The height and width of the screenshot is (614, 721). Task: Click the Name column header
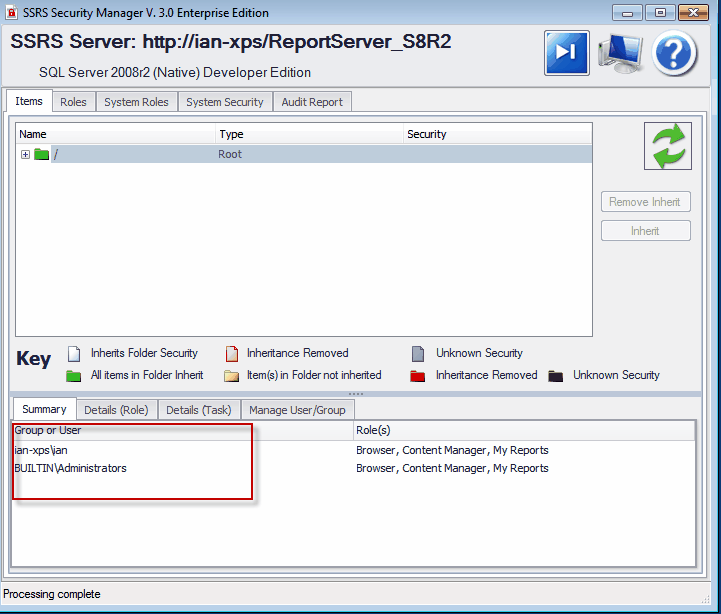[x=116, y=134]
